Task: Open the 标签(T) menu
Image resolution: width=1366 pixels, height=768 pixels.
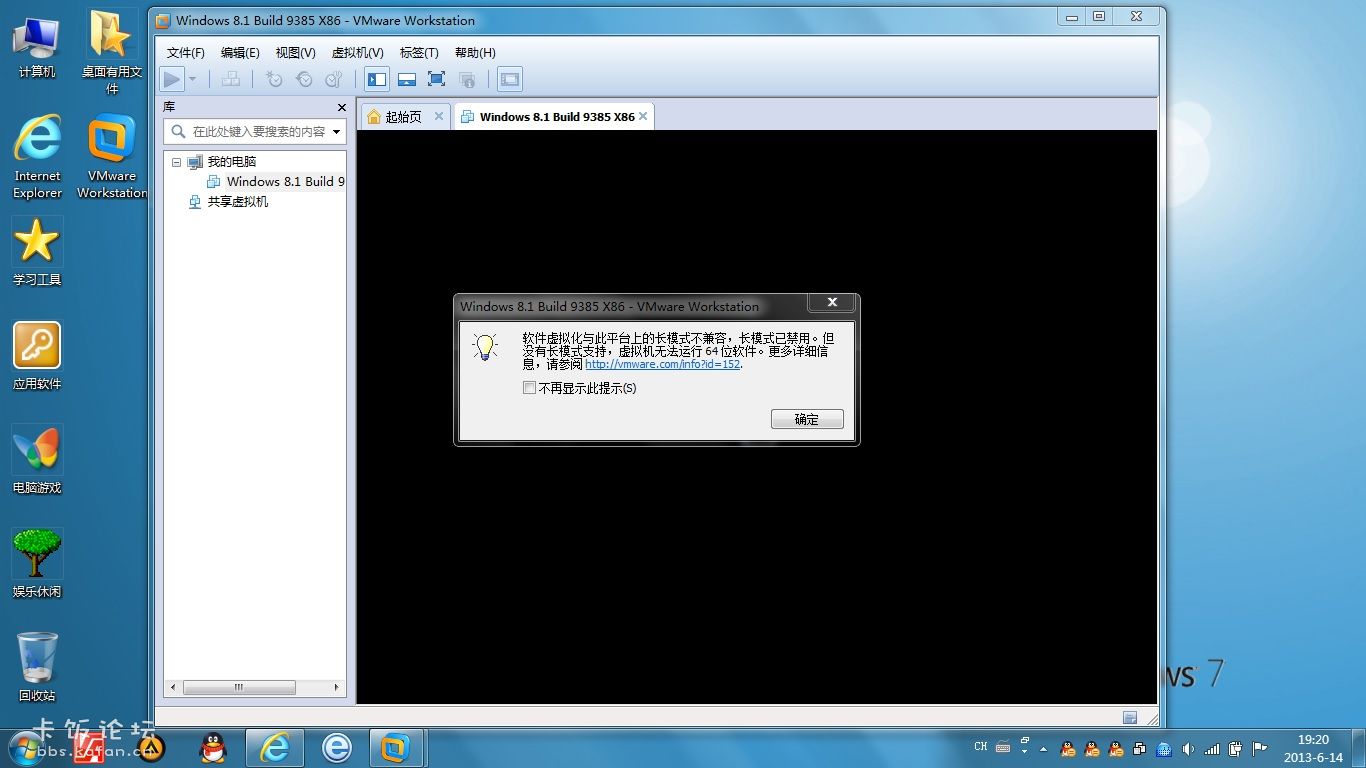Action: pyautogui.click(x=419, y=53)
